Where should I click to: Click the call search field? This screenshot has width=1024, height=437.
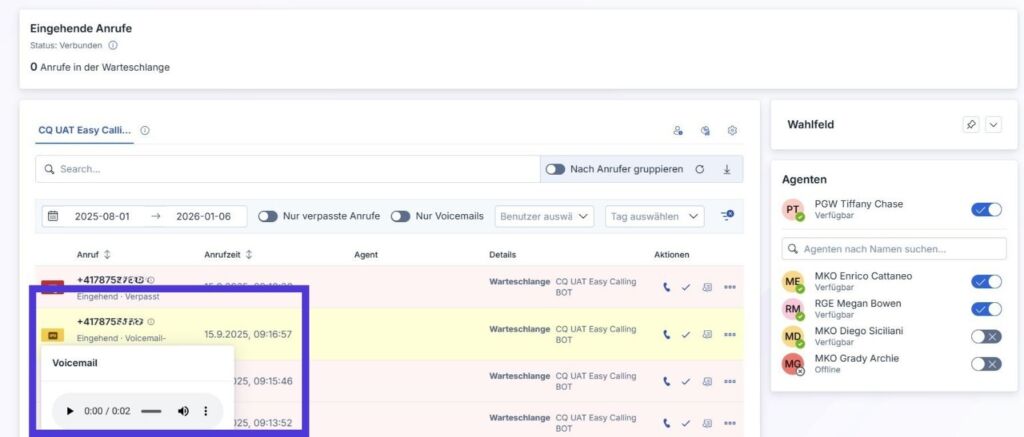[288, 169]
